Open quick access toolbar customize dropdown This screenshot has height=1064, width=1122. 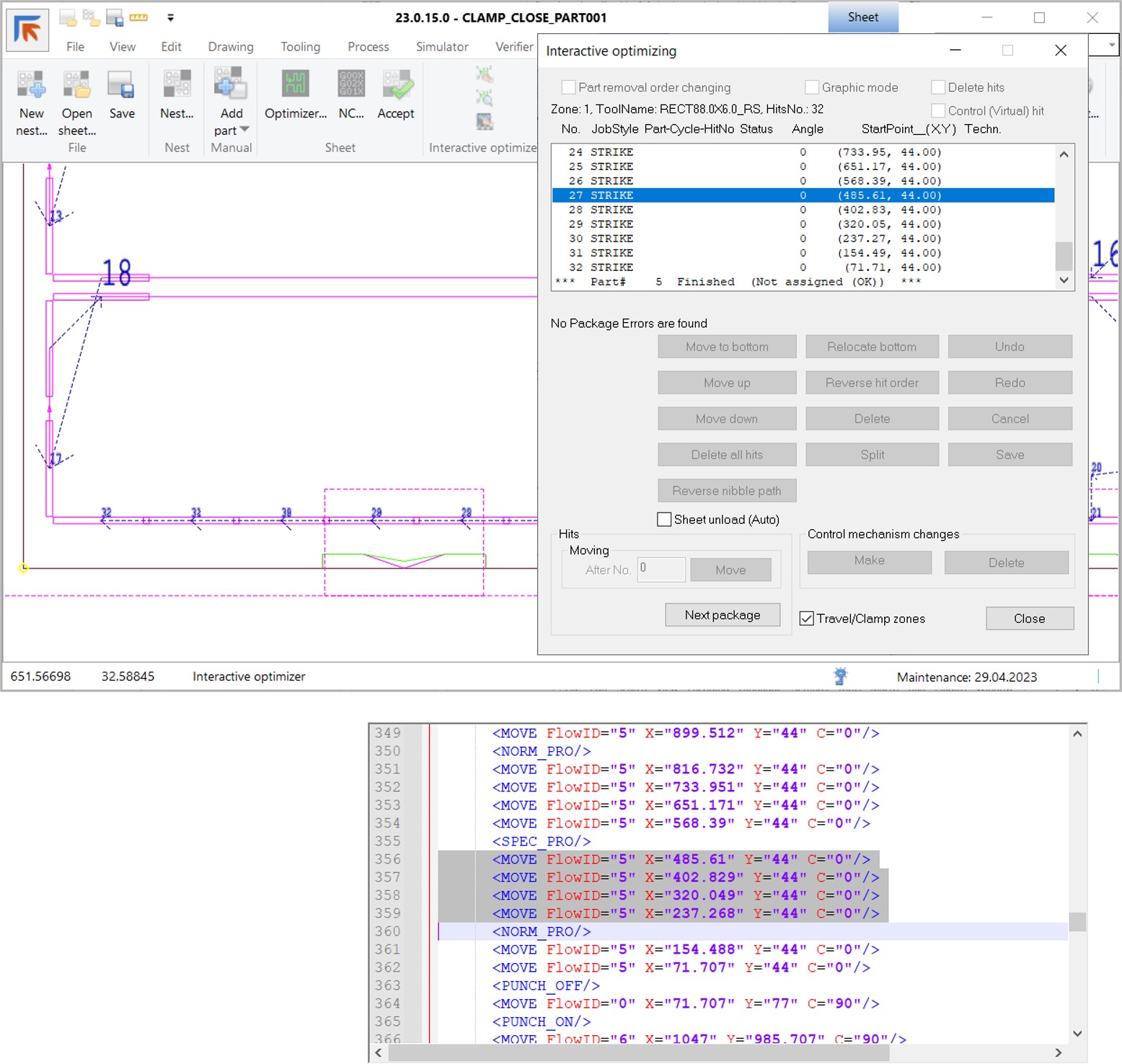tap(171, 17)
